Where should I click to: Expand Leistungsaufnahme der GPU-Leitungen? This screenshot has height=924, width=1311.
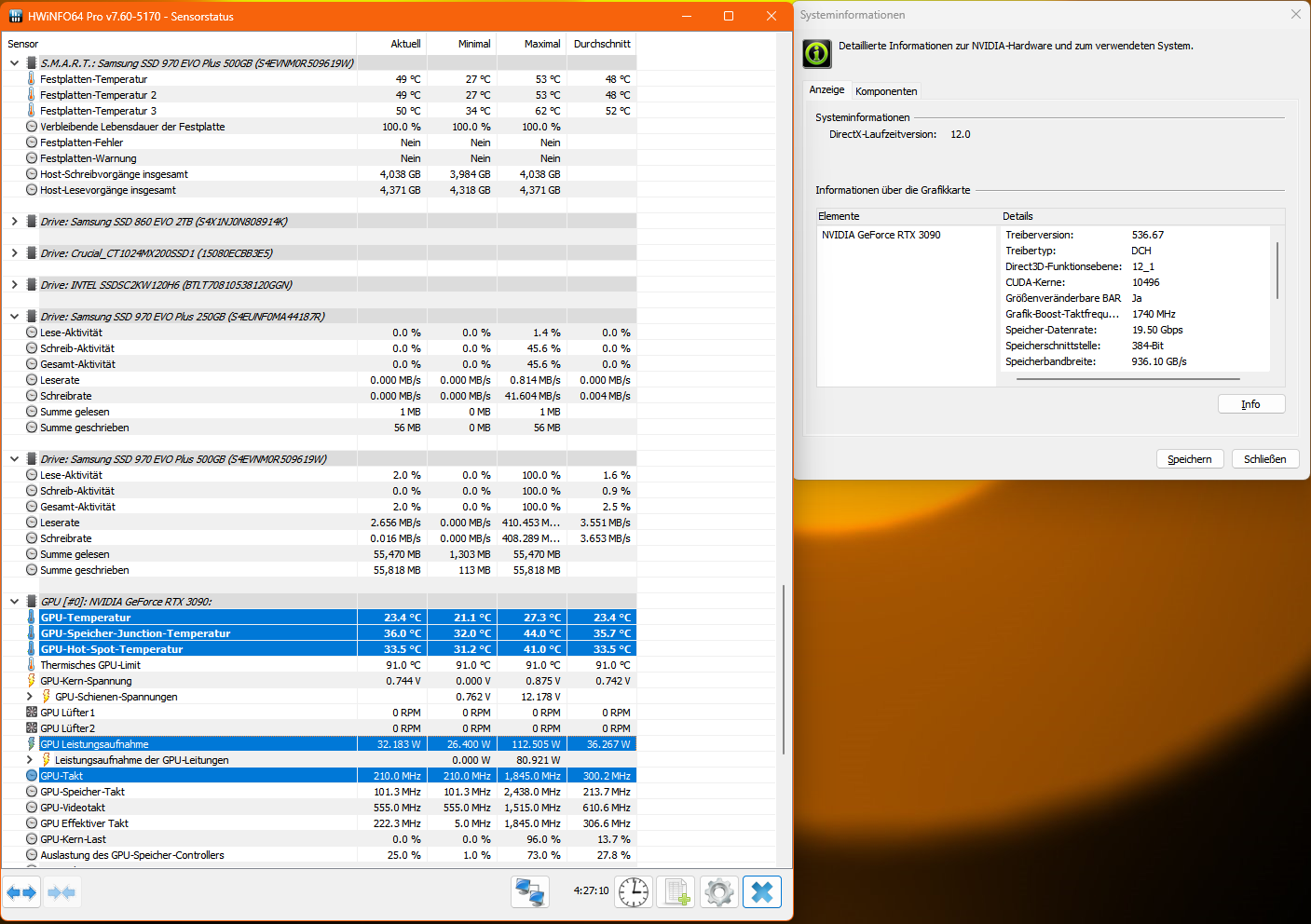tap(29, 760)
